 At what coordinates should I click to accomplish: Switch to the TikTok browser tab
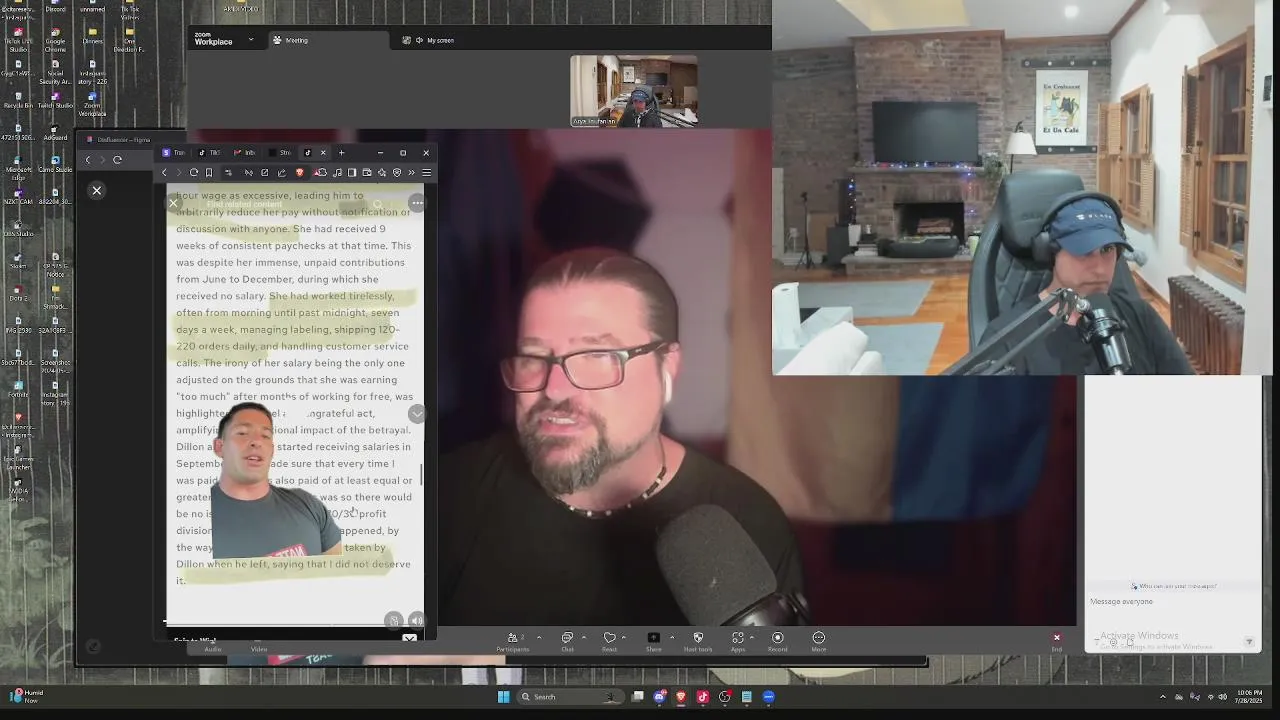pyautogui.click(x=209, y=153)
